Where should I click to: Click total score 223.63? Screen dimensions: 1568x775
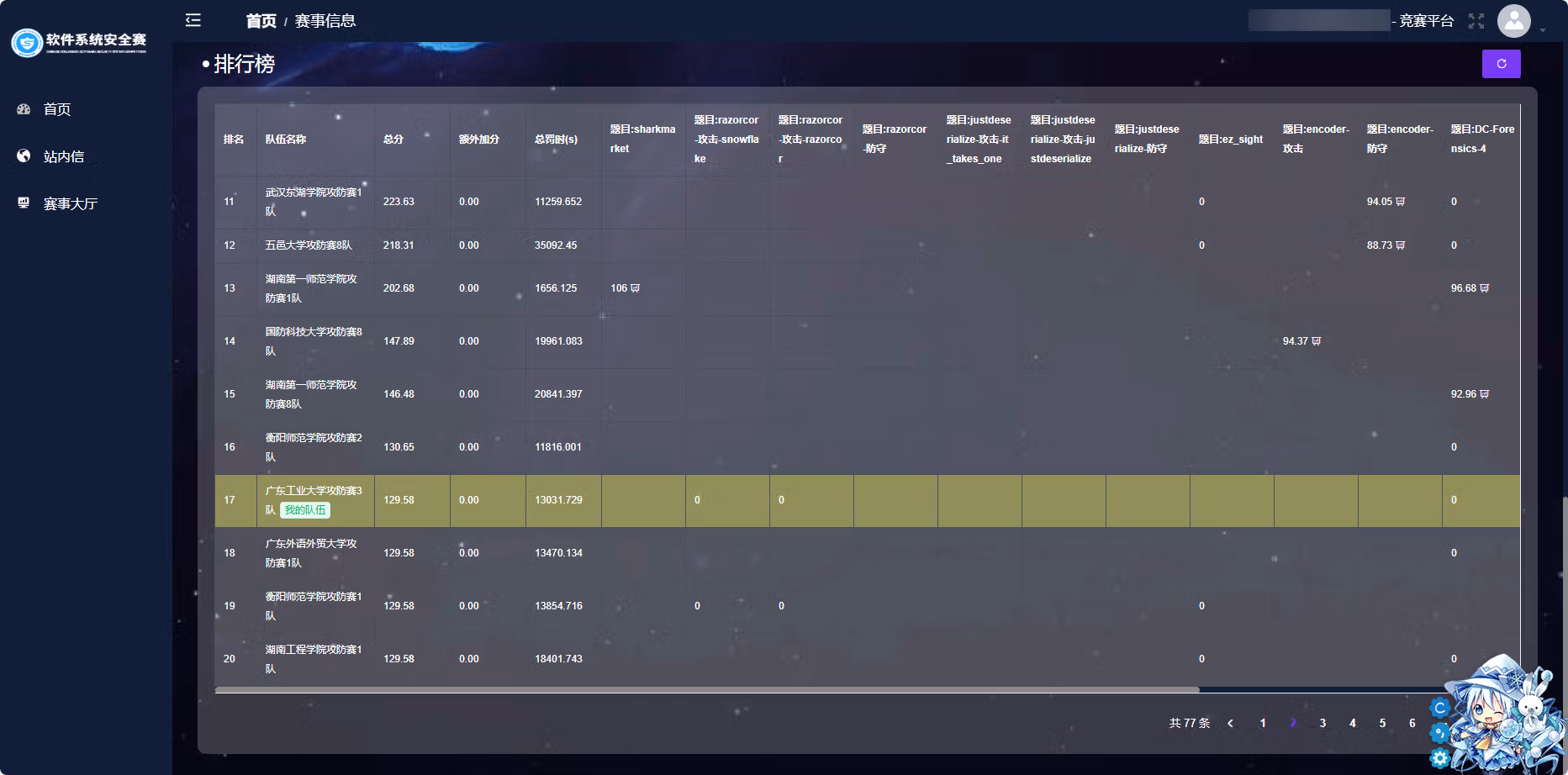pyautogui.click(x=399, y=202)
